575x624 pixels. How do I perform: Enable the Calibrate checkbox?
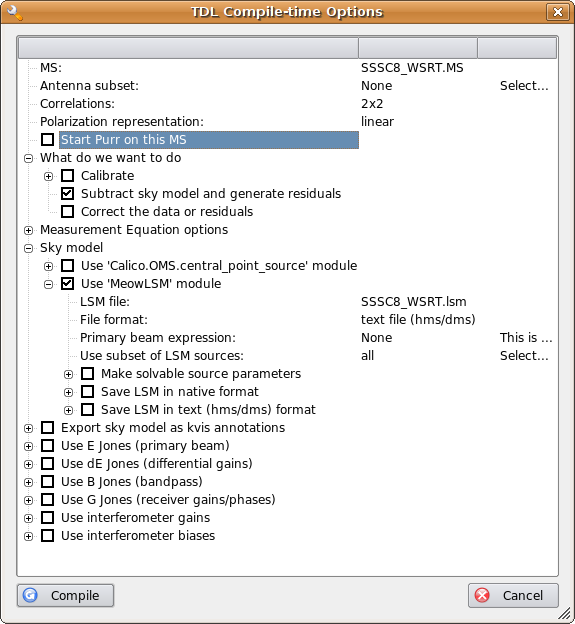(x=68, y=176)
